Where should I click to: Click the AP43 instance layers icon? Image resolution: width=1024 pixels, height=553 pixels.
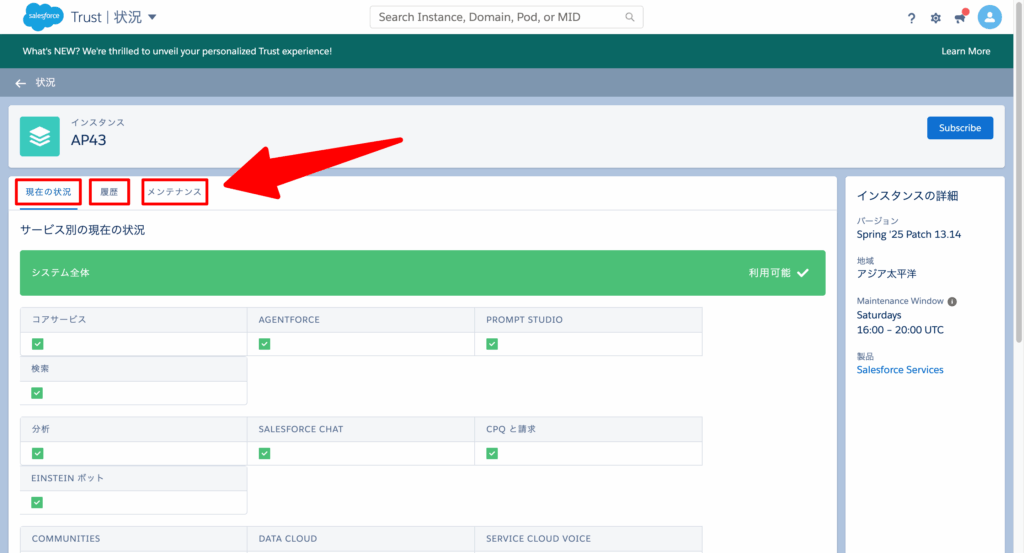[x=40, y=136]
